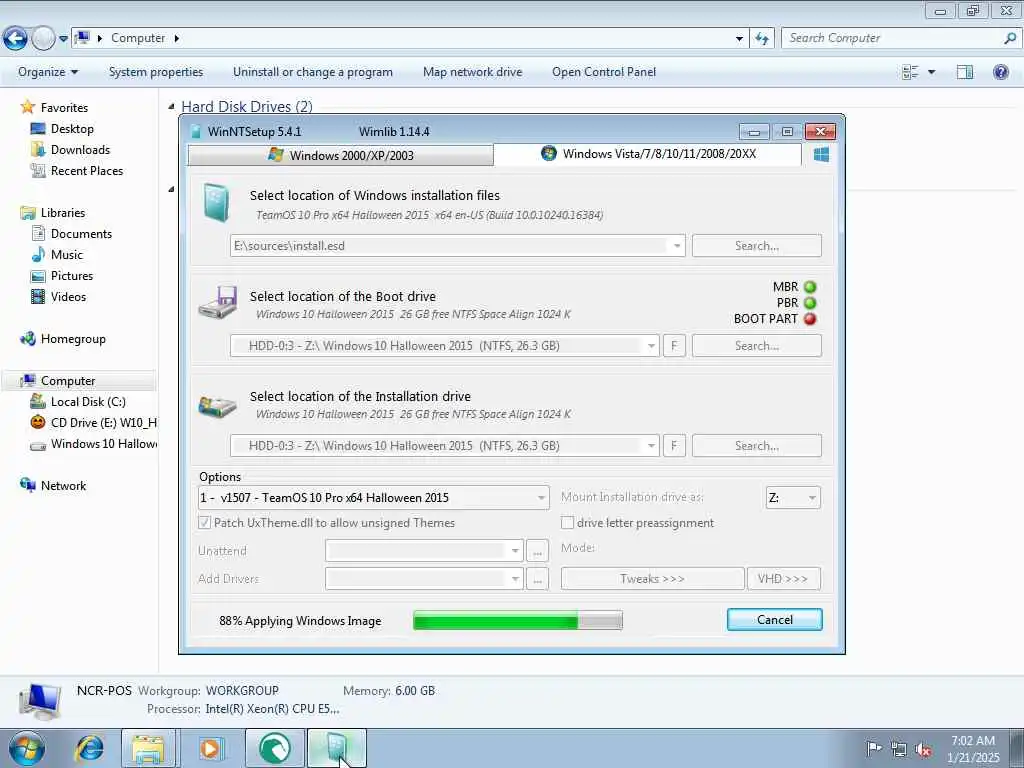The image size is (1024, 768).
Task: Click the Explorer back arrow button
Action: [15, 39]
